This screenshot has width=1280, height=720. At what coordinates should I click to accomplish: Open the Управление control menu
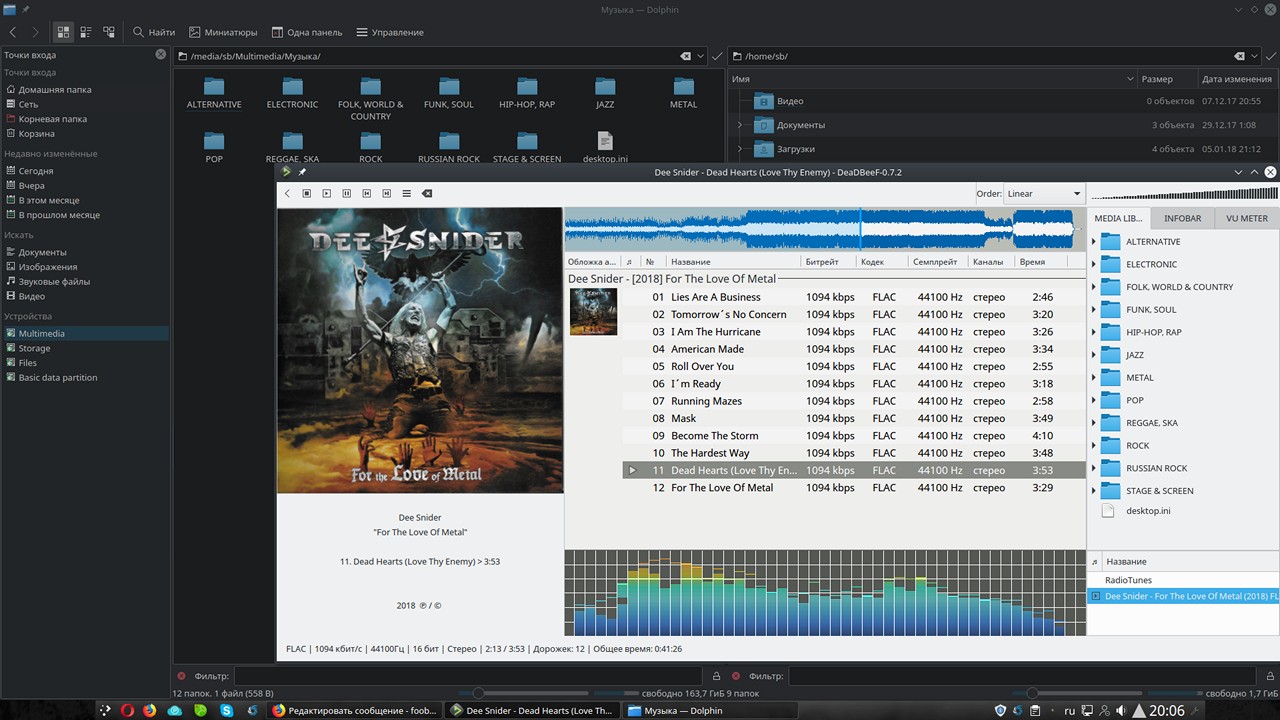point(390,32)
